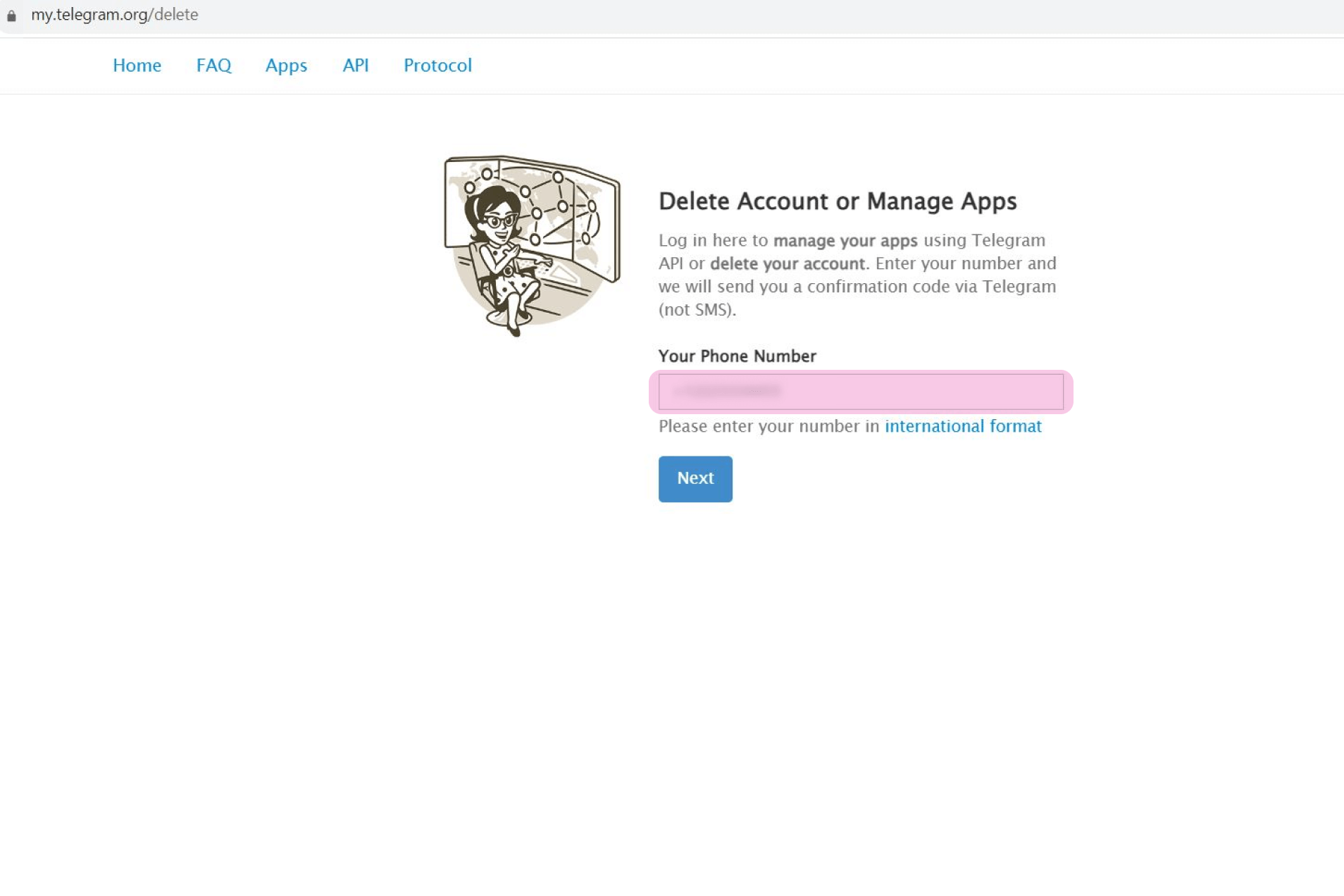Click 'Please enter your number in' hint

769,427
